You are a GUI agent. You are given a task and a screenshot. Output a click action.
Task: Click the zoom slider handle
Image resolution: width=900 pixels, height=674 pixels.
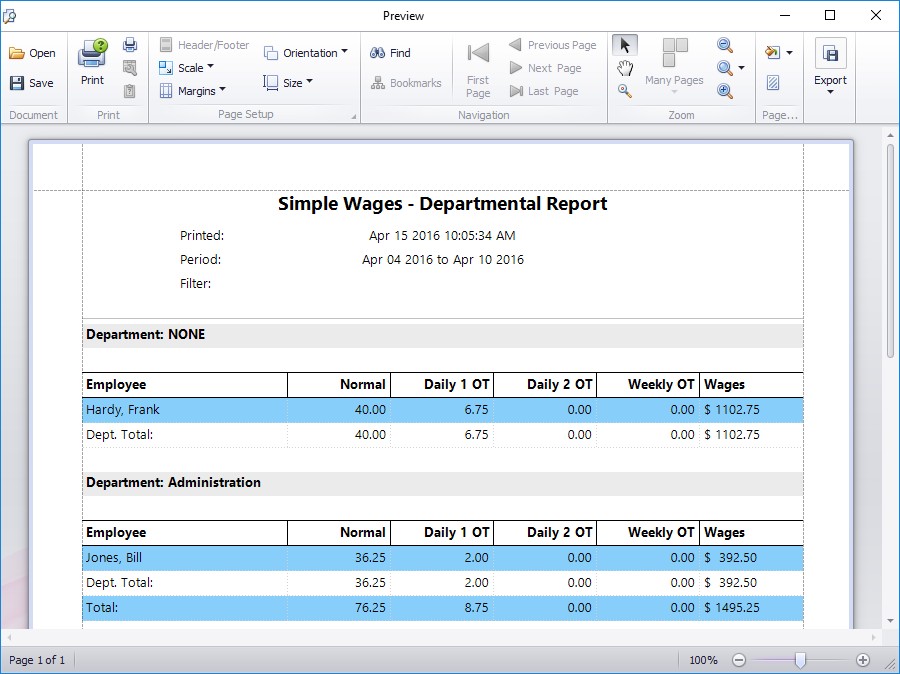point(800,660)
